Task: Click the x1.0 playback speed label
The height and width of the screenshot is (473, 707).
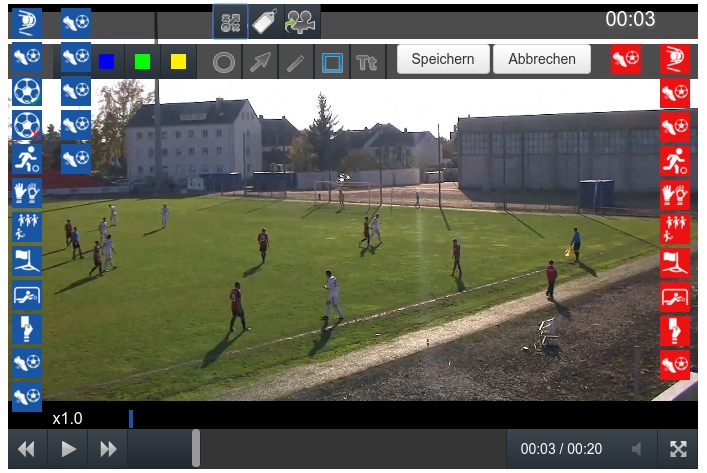Action: click(x=67, y=418)
